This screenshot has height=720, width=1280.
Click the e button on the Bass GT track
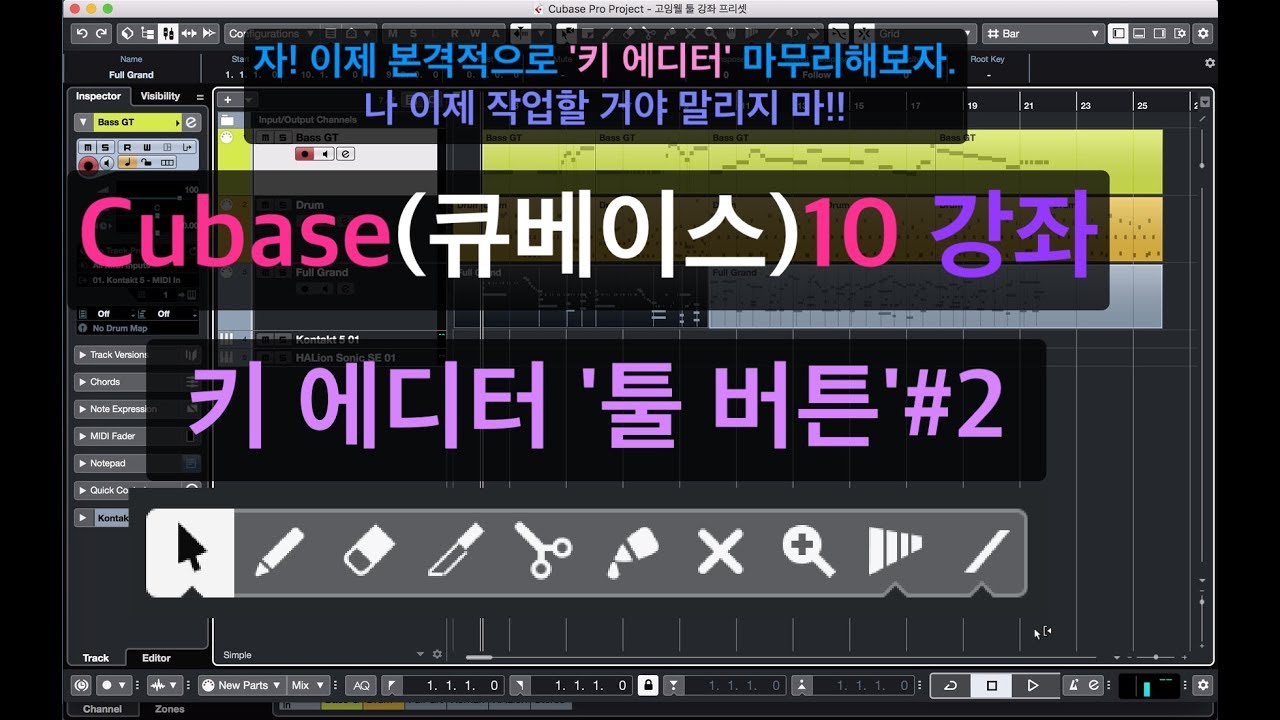(345, 154)
